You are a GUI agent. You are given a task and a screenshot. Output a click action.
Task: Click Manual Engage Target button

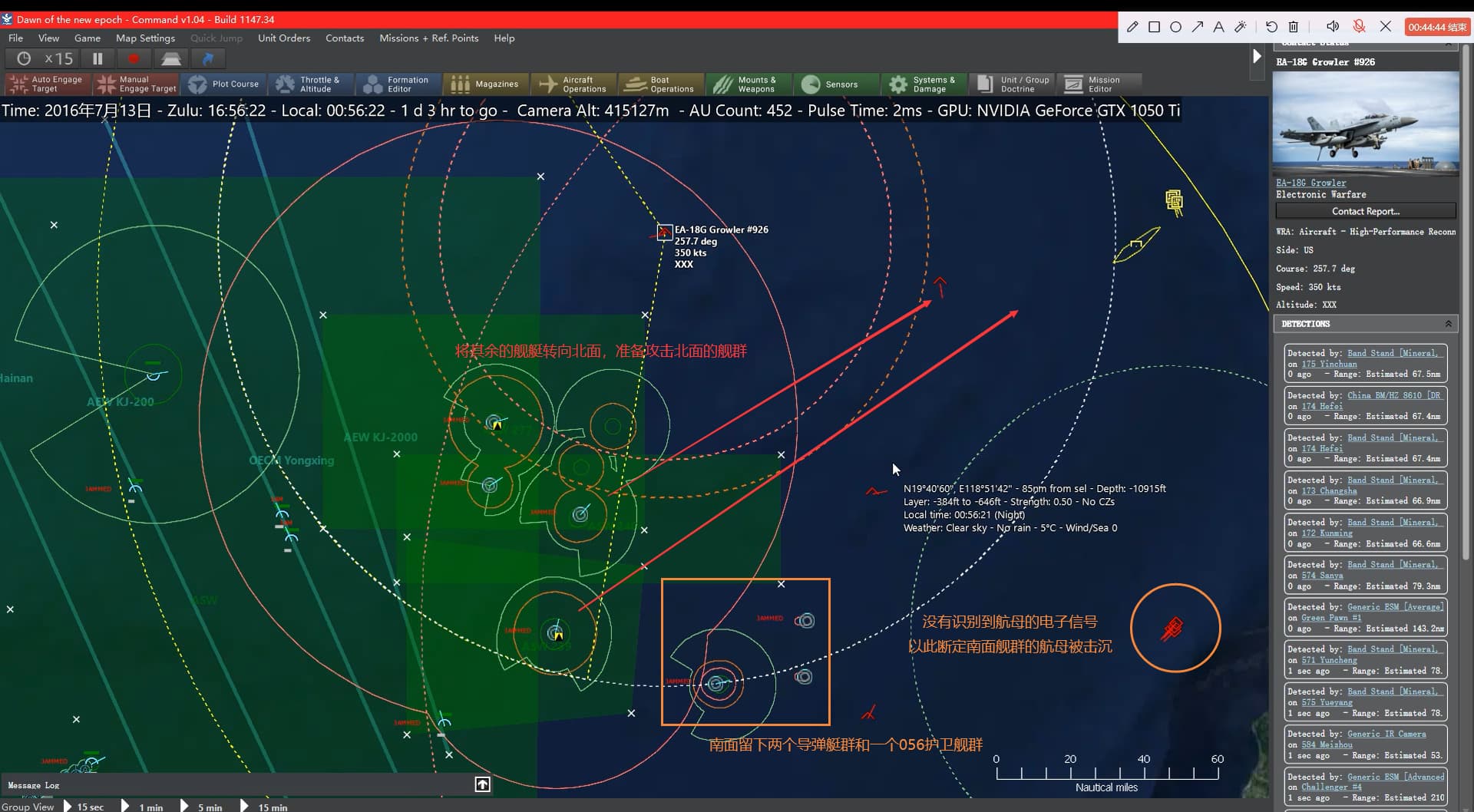[136, 84]
